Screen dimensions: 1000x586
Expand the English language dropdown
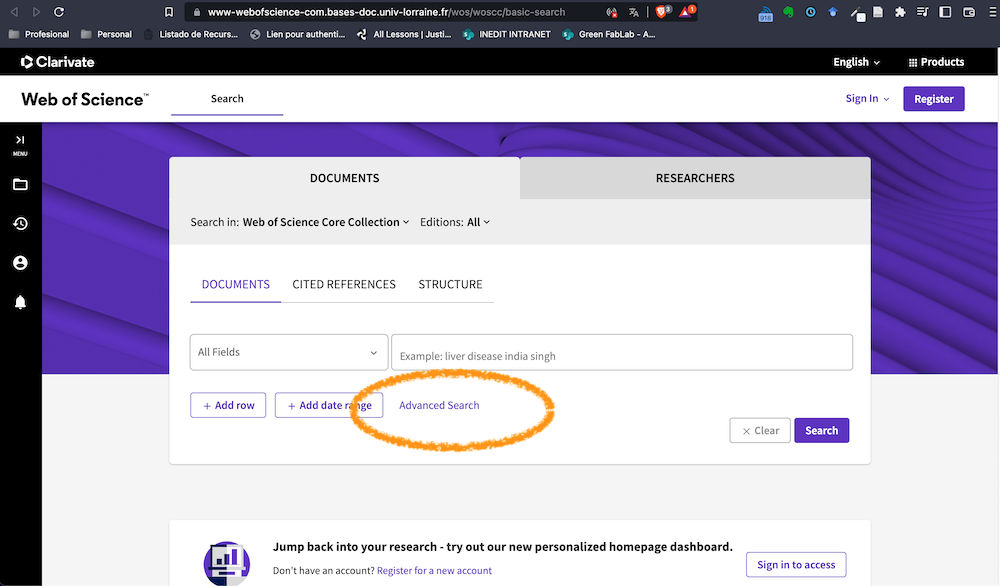click(x=856, y=62)
